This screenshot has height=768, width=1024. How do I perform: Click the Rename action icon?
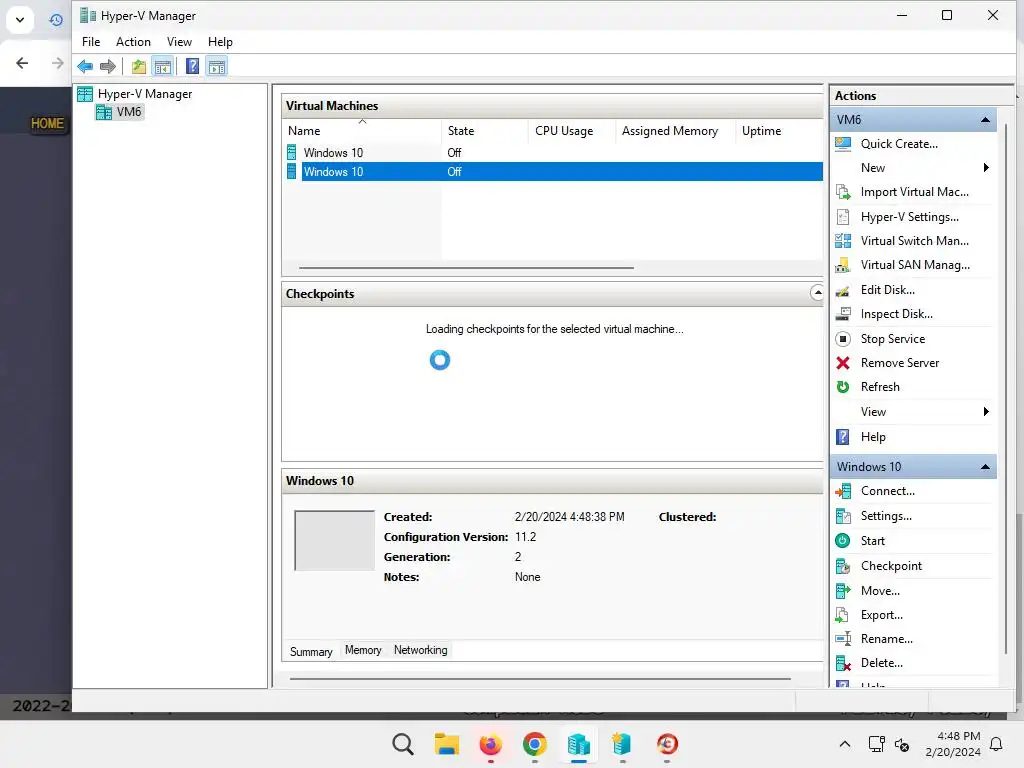coord(843,639)
